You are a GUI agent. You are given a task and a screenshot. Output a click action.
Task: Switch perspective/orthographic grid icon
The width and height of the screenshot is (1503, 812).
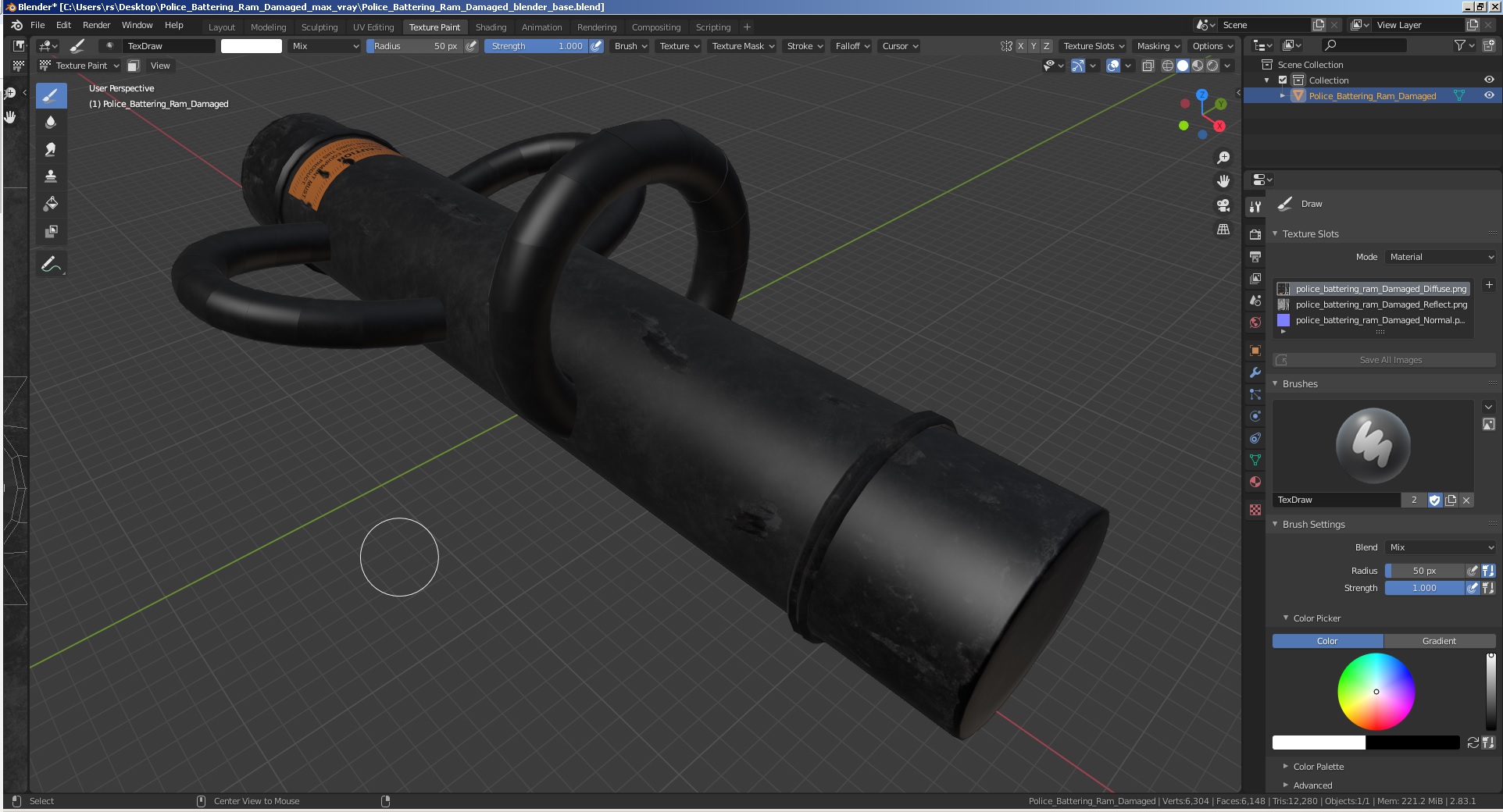click(1223, 229)
